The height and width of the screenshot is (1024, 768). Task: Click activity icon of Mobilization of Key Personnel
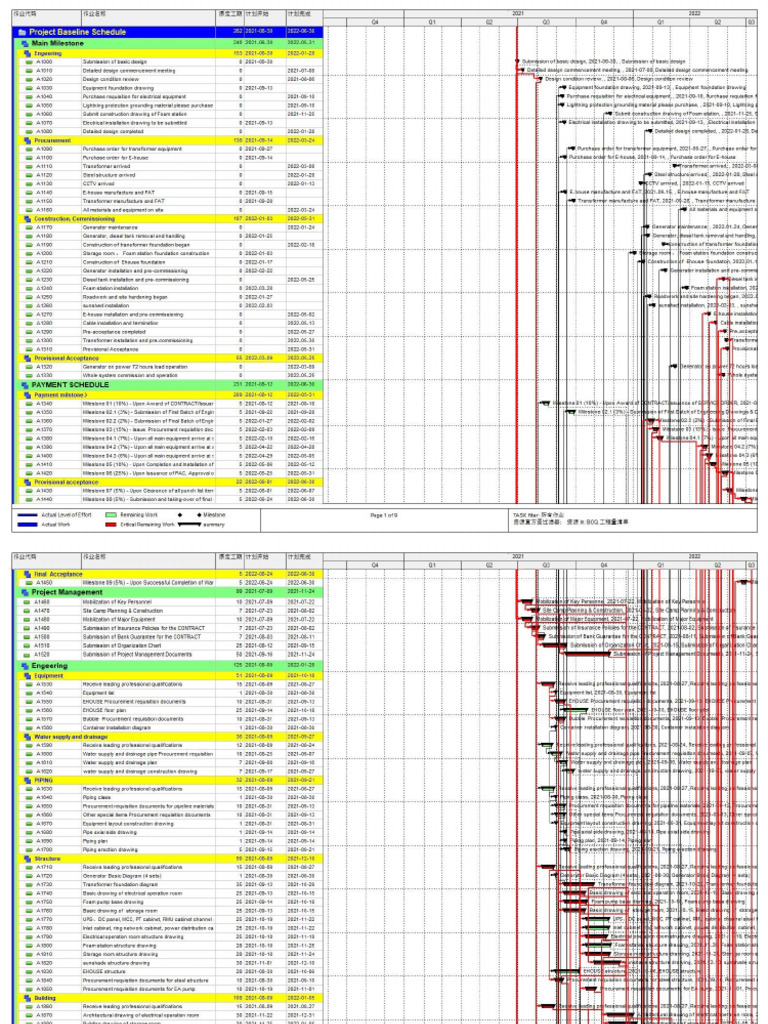pos(29,601)
